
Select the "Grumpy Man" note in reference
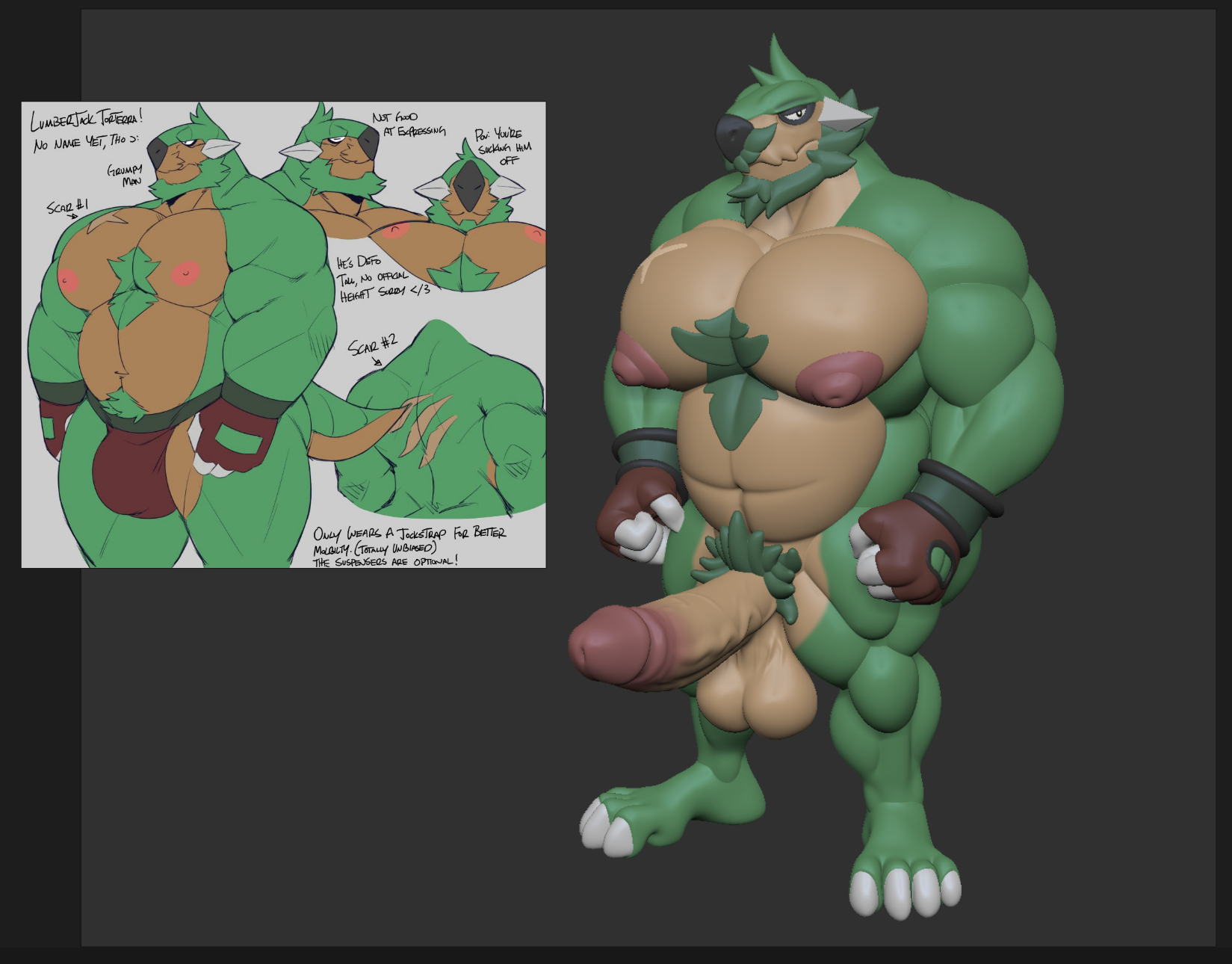124,175
